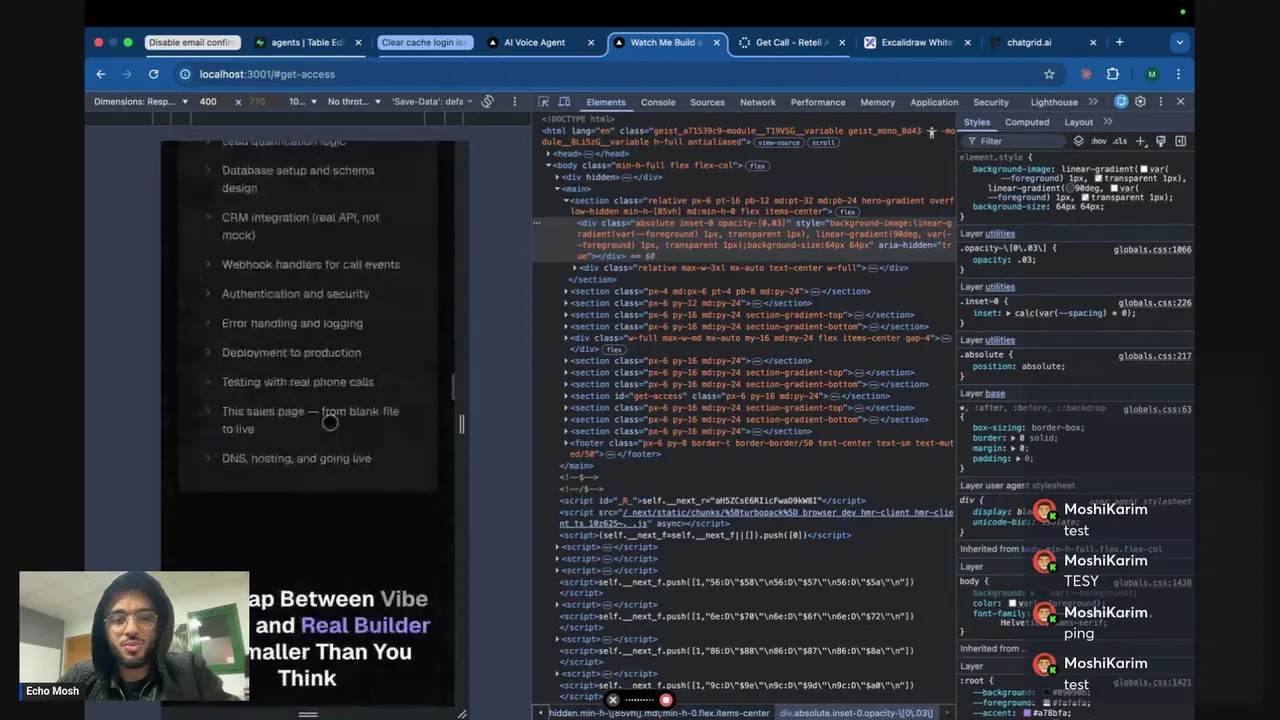Rotate the device viewport
The height and width of the screenshot is (720, 1280).
coord(487,102)
